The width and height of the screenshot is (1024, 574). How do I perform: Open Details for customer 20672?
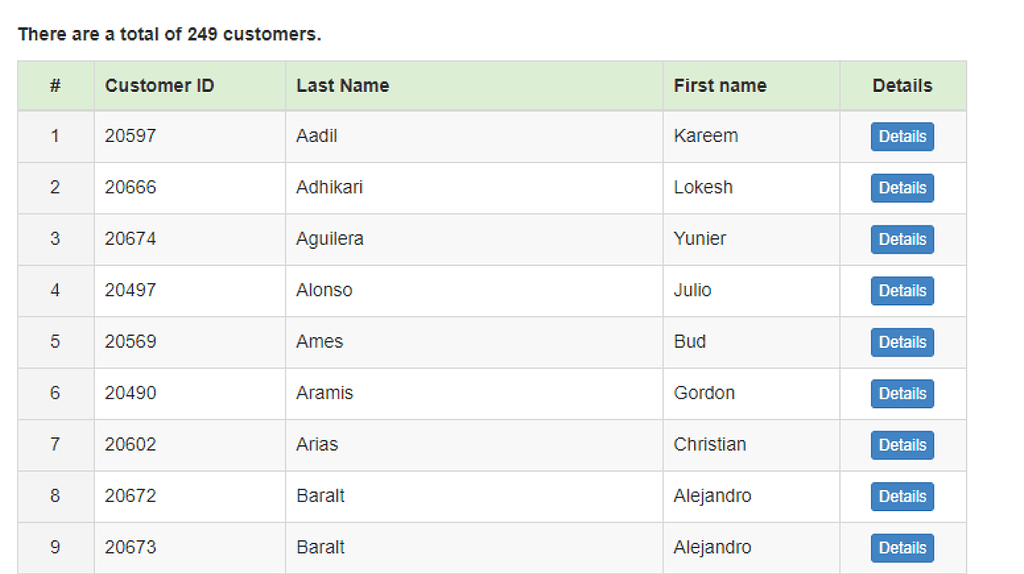902,496
